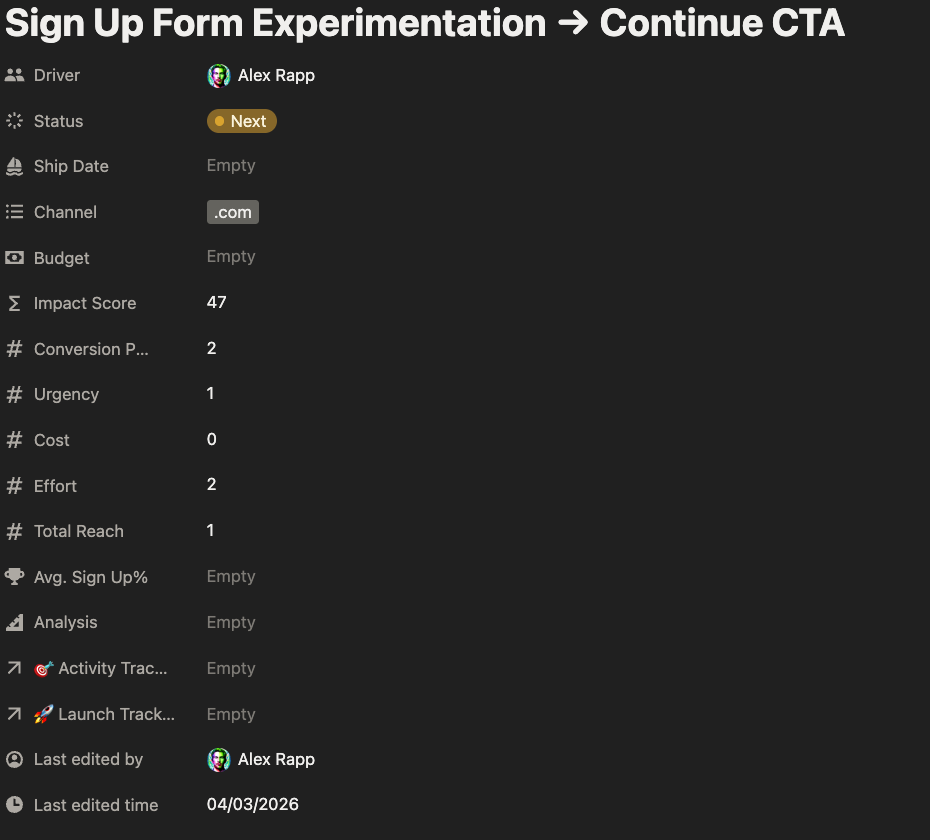Open the .com Channel selector
The height and width of the screenshot is (840, 930).
232,212
